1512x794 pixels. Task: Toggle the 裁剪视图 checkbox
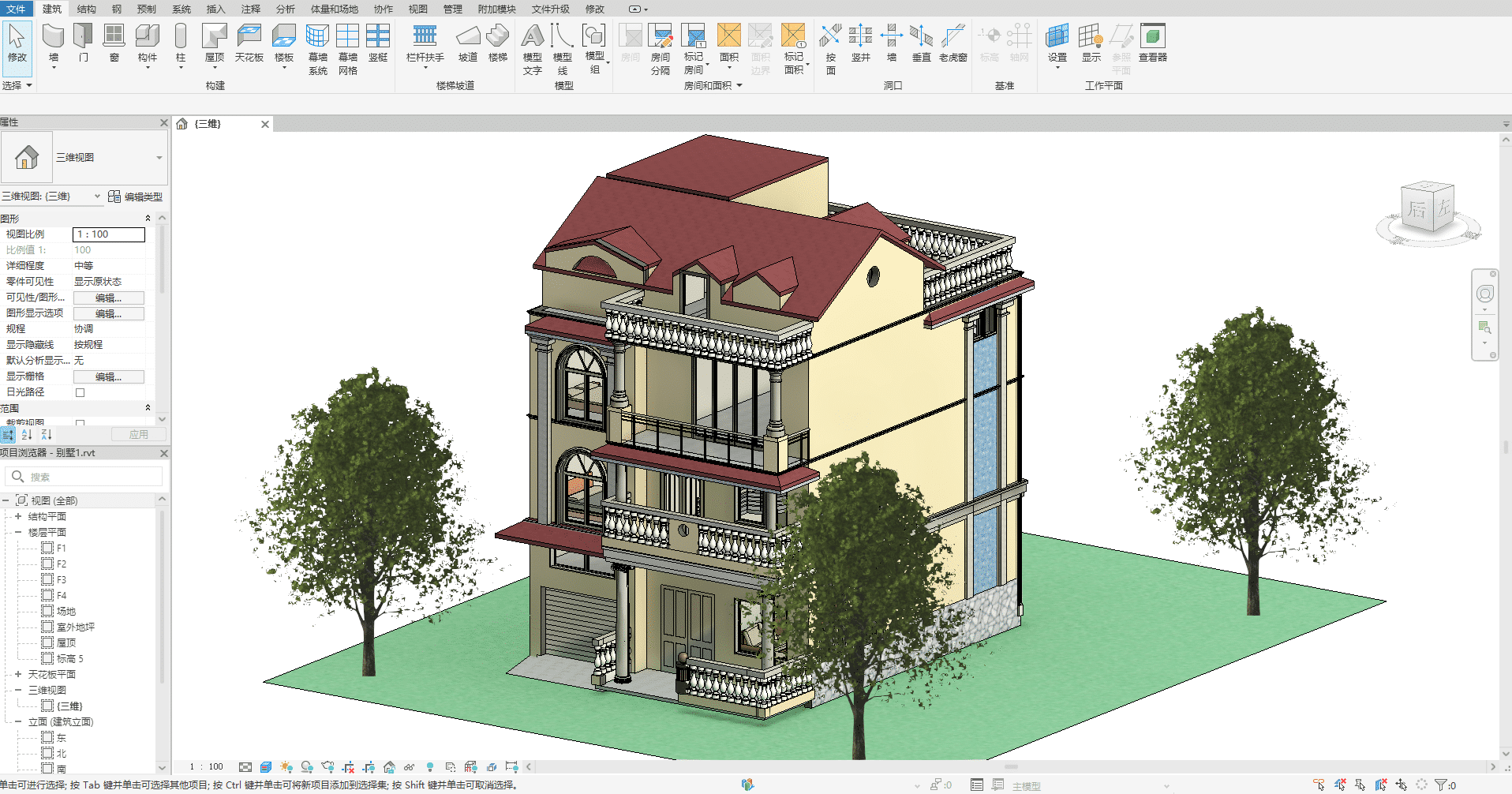point(80,423)
